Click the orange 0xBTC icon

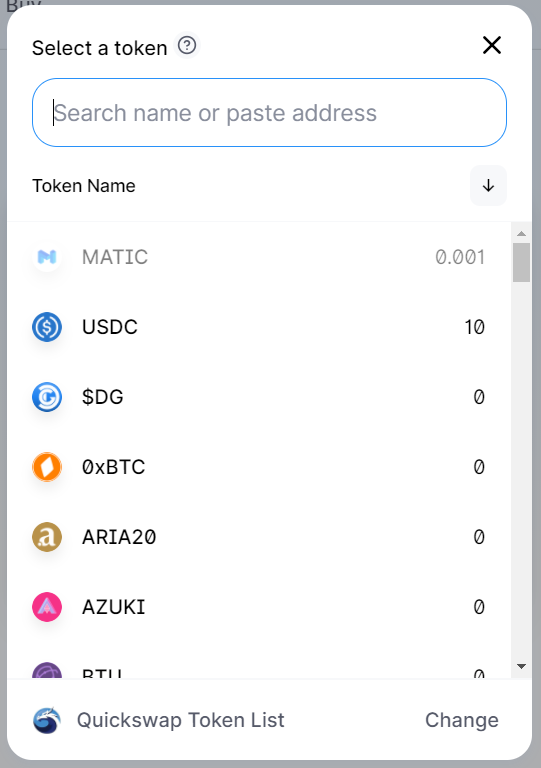pyautogui.click(x=47, y=467)
